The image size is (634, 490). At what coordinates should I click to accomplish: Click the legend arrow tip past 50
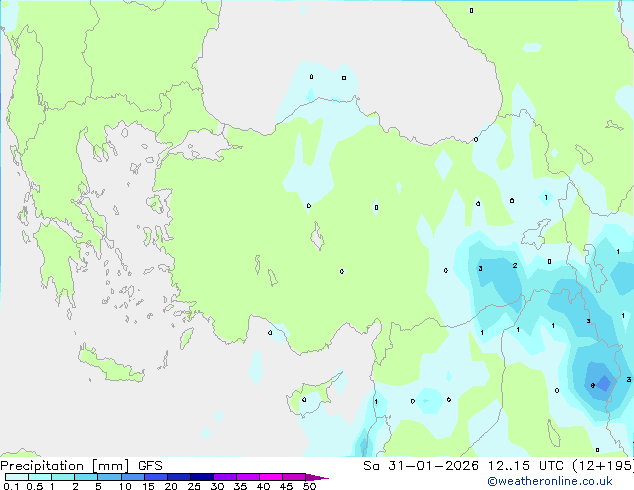(x=318, y=477)
